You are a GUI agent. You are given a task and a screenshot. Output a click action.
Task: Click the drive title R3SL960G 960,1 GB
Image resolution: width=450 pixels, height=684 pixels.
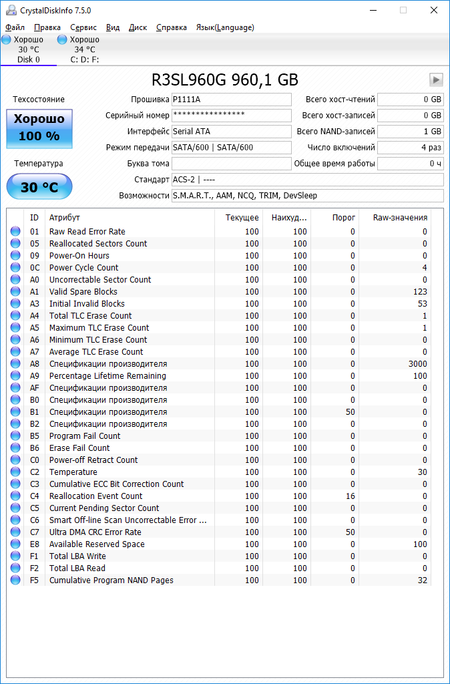coord(225,80)
